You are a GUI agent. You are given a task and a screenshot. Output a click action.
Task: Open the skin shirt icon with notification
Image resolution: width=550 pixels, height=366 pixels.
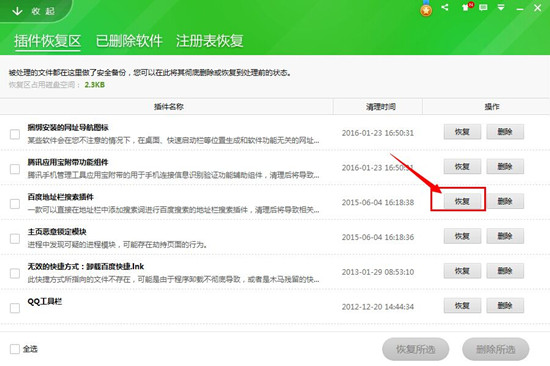point(467,7)
